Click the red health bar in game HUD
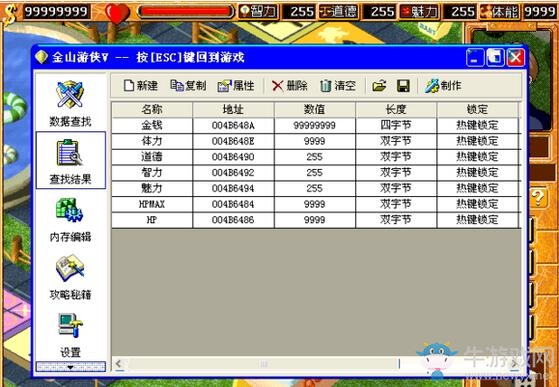Image resolution: width=559 pixels, height=387 pixels. tap(185, 12)
